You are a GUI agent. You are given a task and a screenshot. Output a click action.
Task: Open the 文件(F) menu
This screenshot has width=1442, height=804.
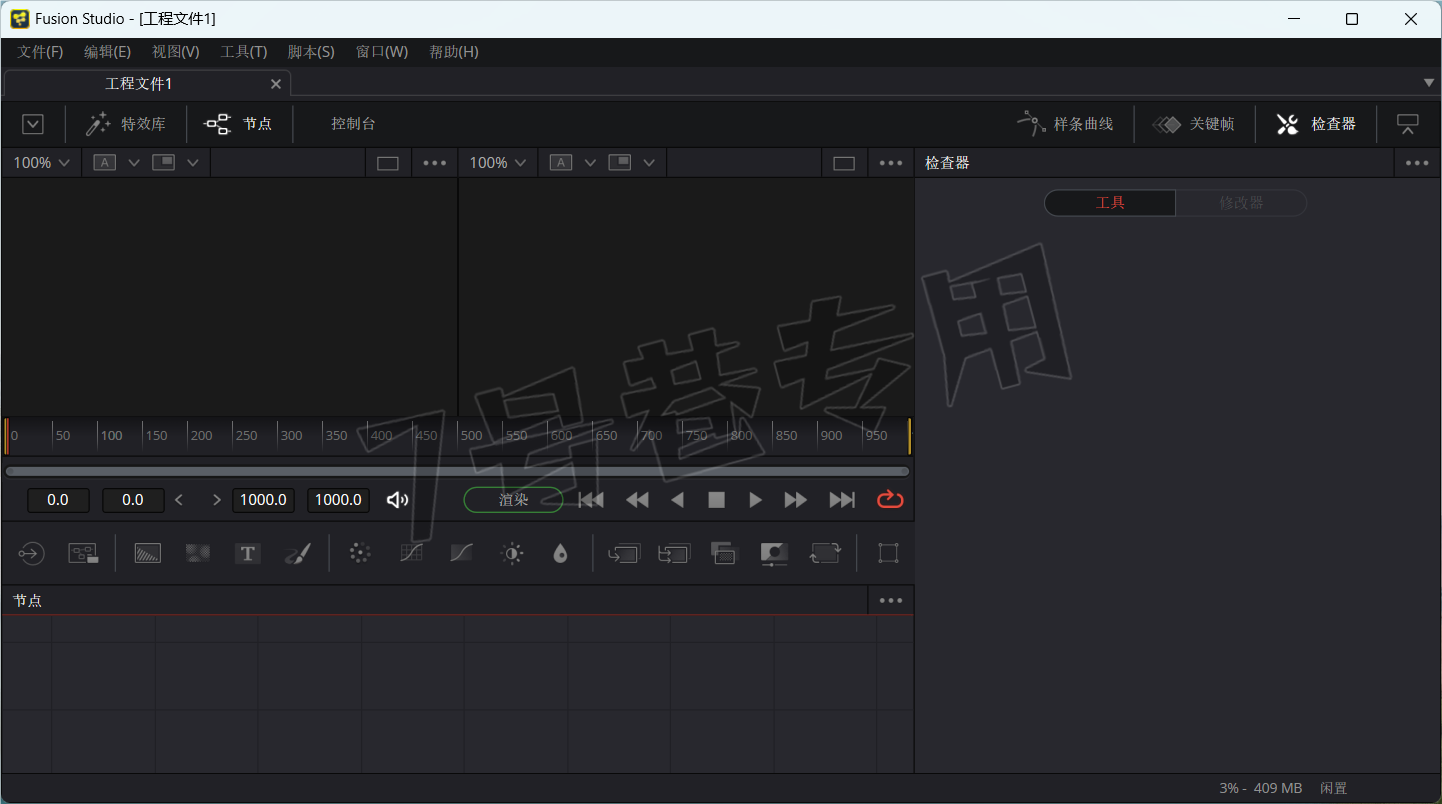(x=40, y=52)
